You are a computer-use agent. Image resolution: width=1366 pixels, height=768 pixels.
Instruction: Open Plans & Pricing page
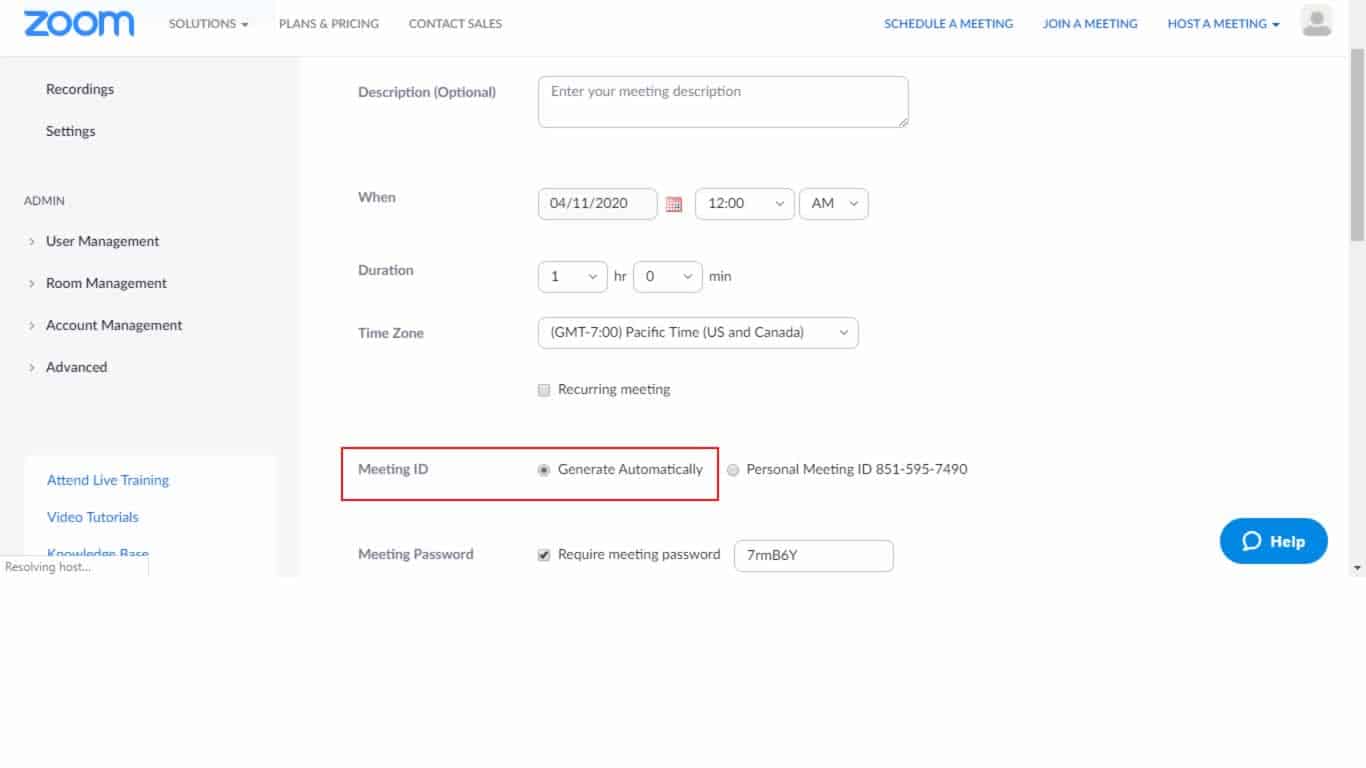(329, 23)
